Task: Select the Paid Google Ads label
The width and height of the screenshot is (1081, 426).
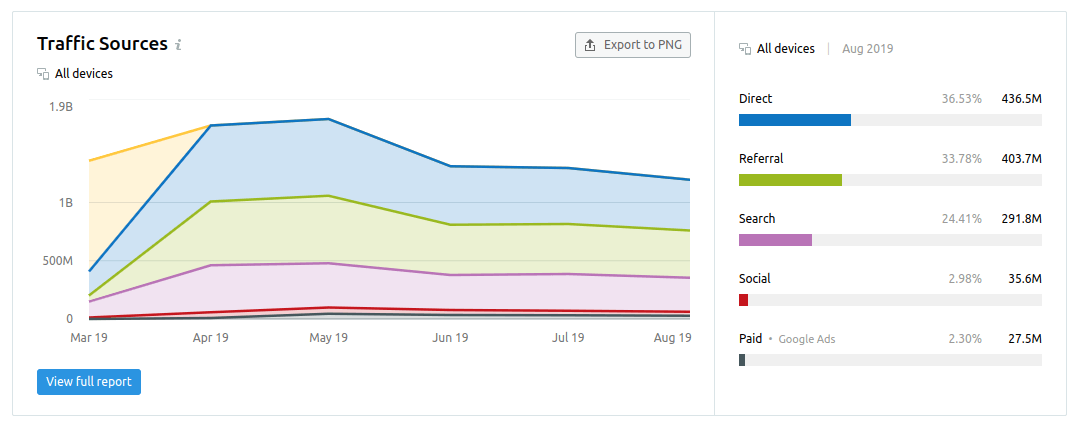Action: [x=787, y=339]
